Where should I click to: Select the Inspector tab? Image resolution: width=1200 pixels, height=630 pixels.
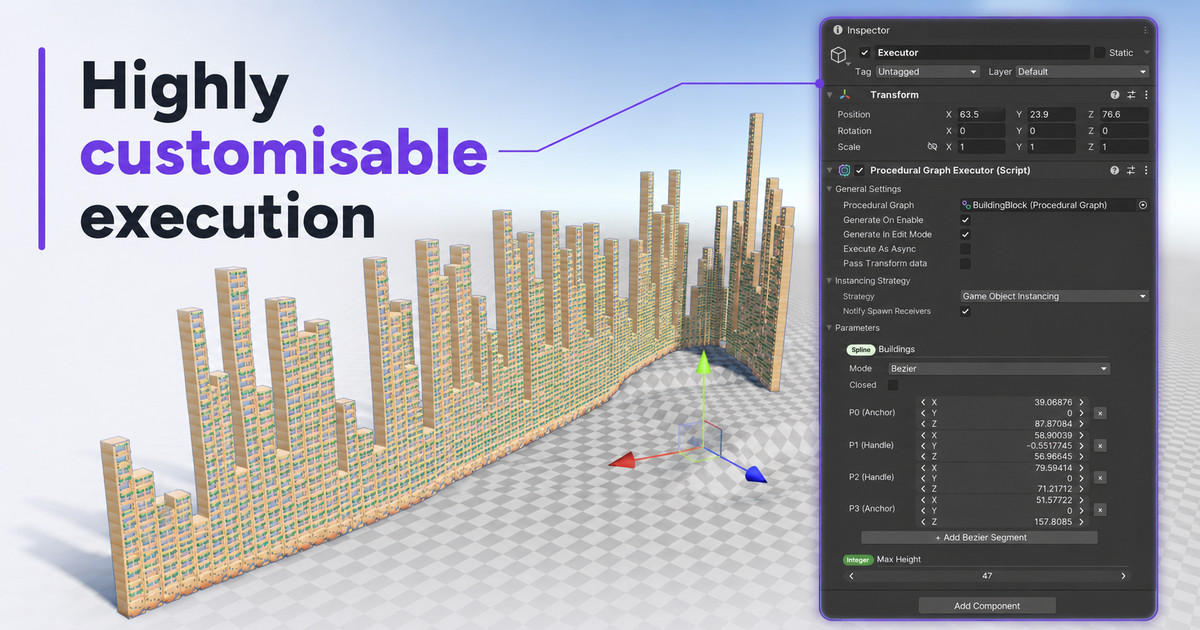coord(860,30)
